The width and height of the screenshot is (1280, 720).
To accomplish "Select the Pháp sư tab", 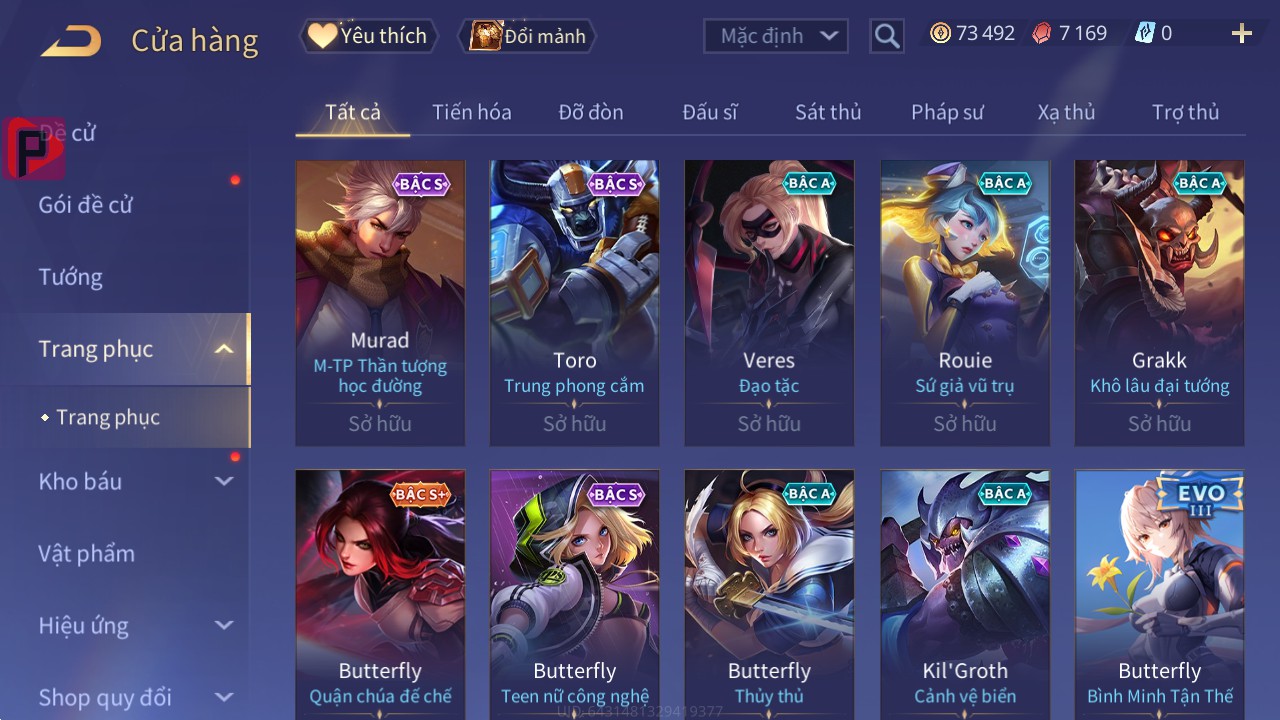I will [x=947, y=112].
